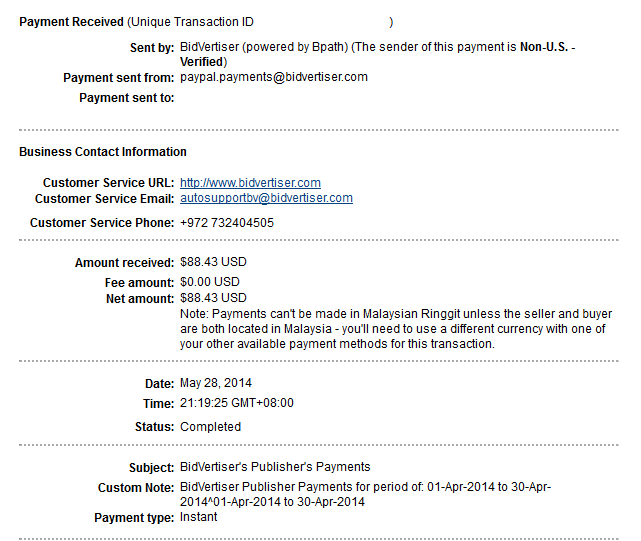Viewport: 641px width, 541px height.
Task: Click the paypal.payments@bidvertiser.com sender address
Action: click(274, 77)
